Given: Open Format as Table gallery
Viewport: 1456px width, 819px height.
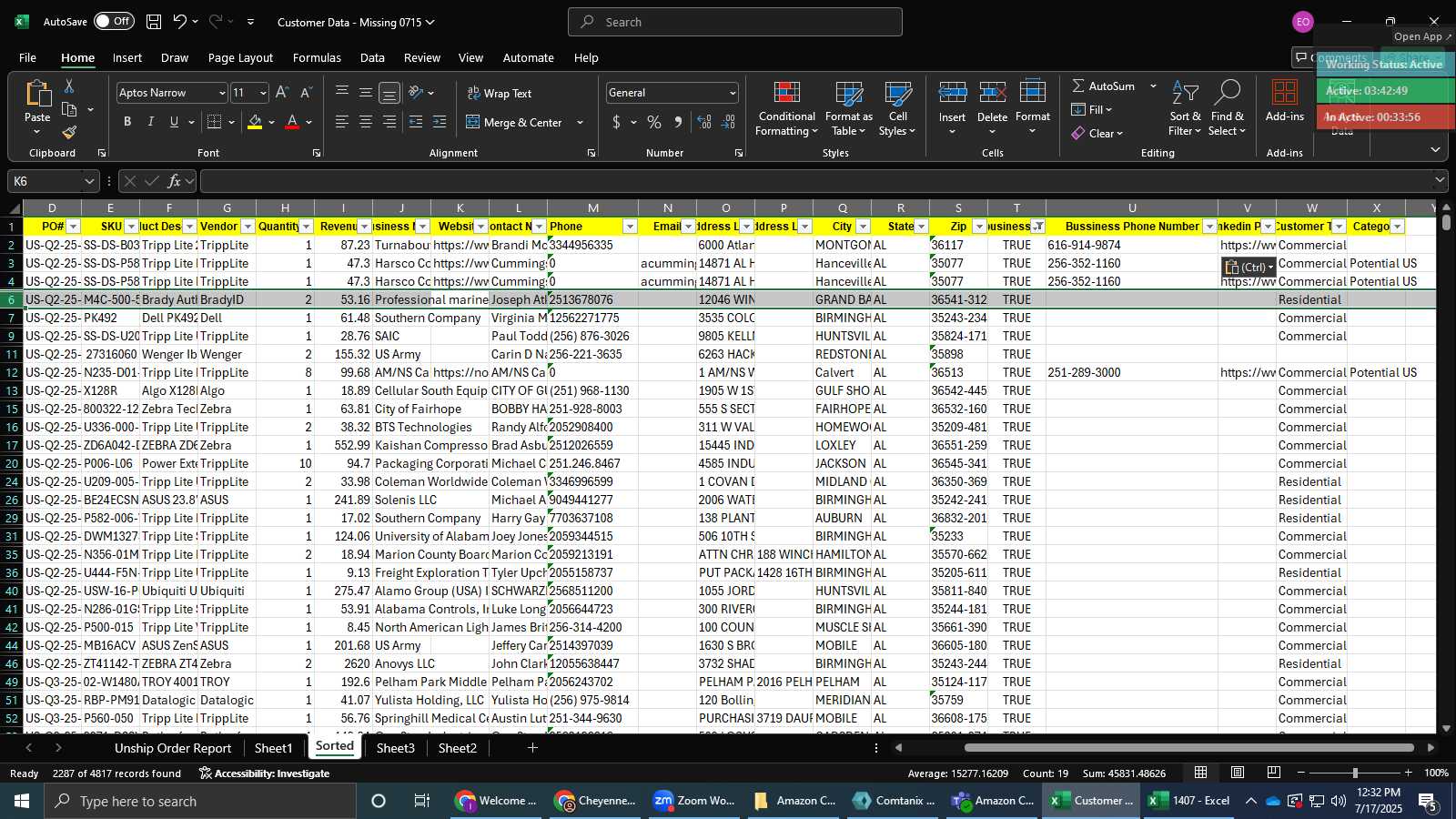Looking at the screenshot, I should [848, 108].
